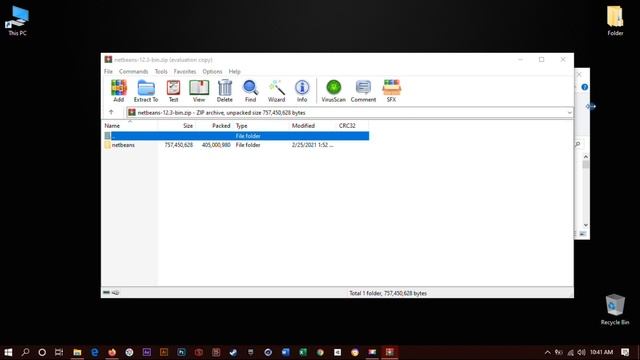Switch to WinRAR taskbar button

click(x=390, y=352)
